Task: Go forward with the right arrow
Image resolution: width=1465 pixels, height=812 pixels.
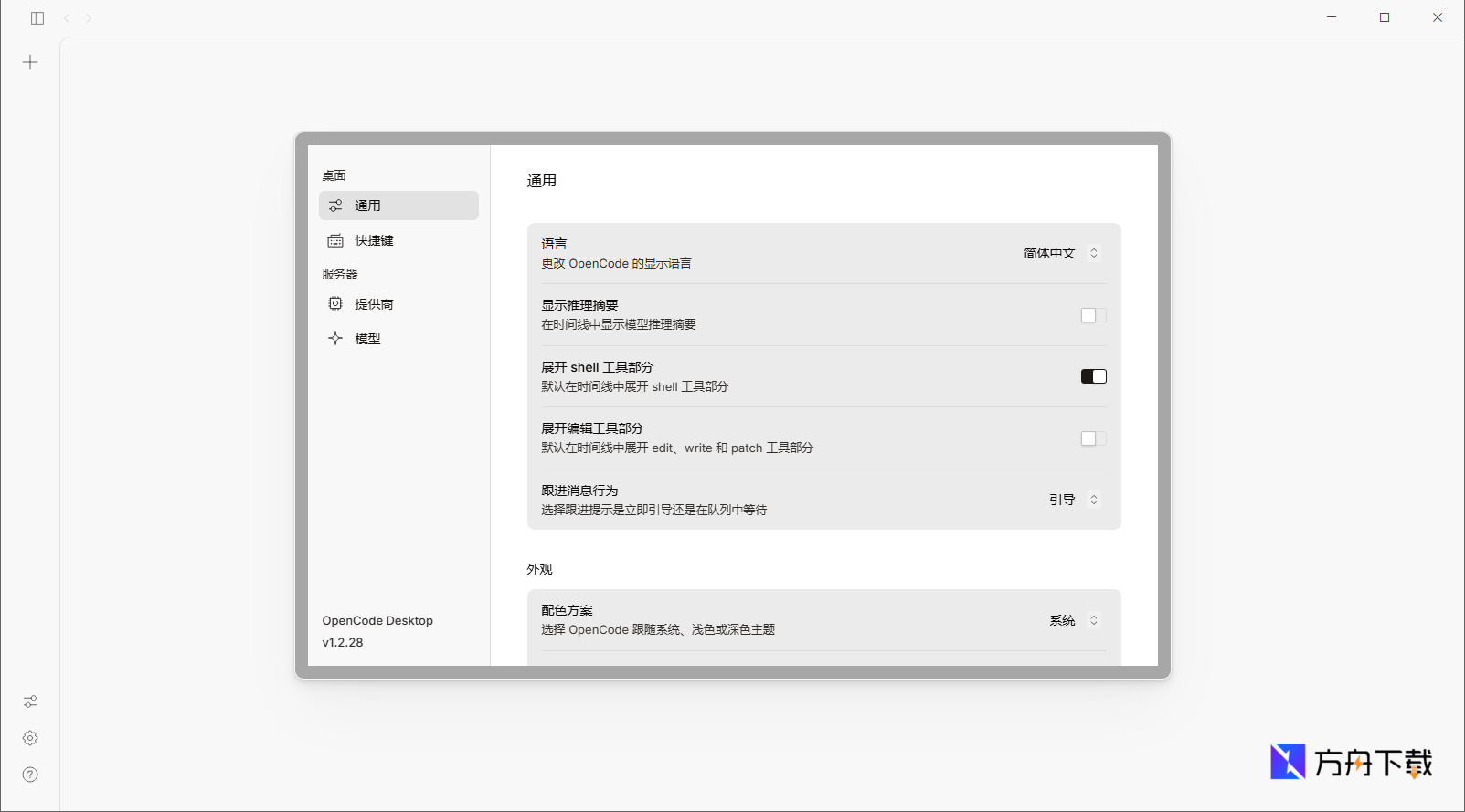Action: click(x=89, y=18)
